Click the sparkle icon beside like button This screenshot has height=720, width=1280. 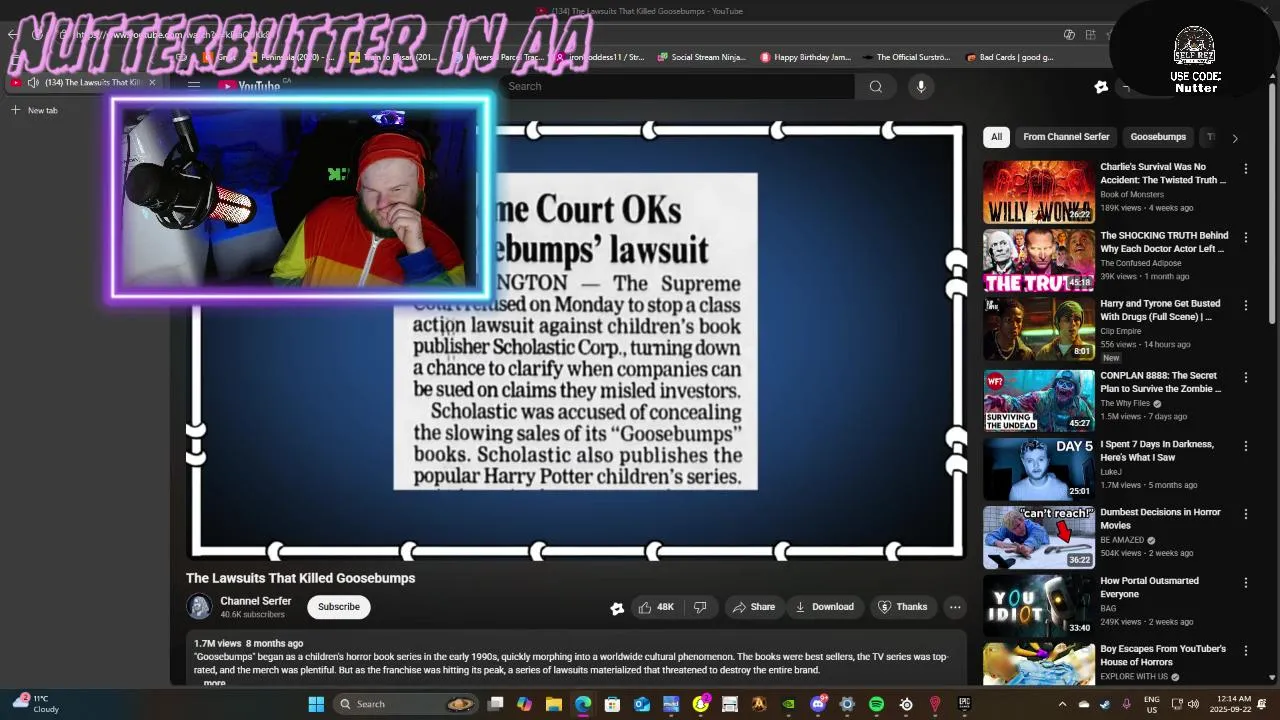[x=617, y=607]
